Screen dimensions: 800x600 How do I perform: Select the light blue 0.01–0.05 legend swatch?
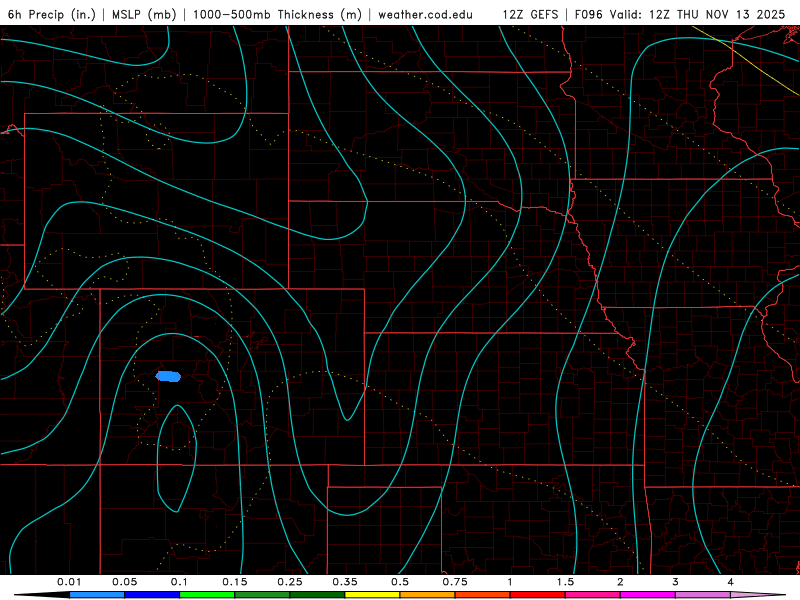tap(97, 595)
